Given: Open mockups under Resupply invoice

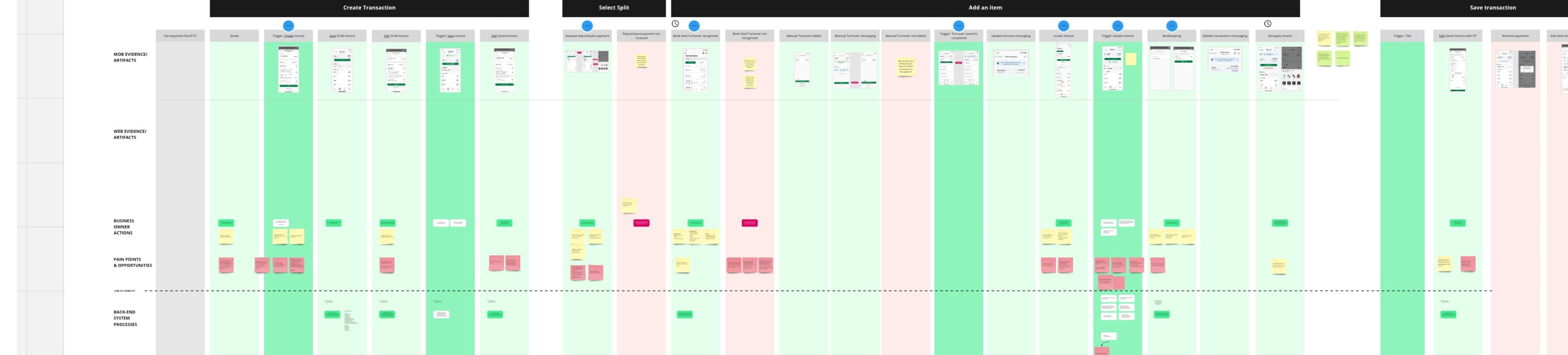Looking at the screenshot, I should click(1280, 69).
